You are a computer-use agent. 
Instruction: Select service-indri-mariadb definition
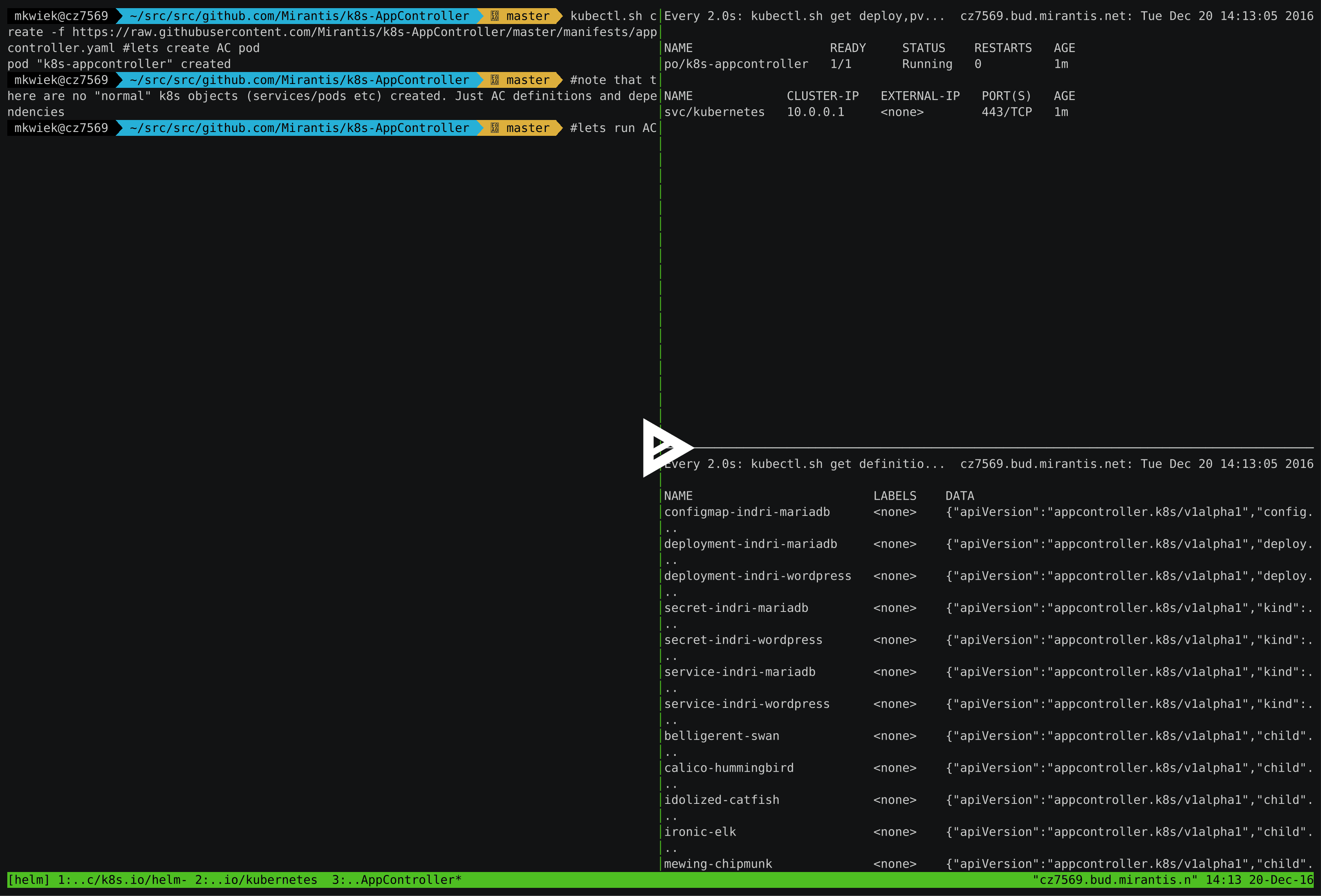pyautogui.click(x=740, y=672)
